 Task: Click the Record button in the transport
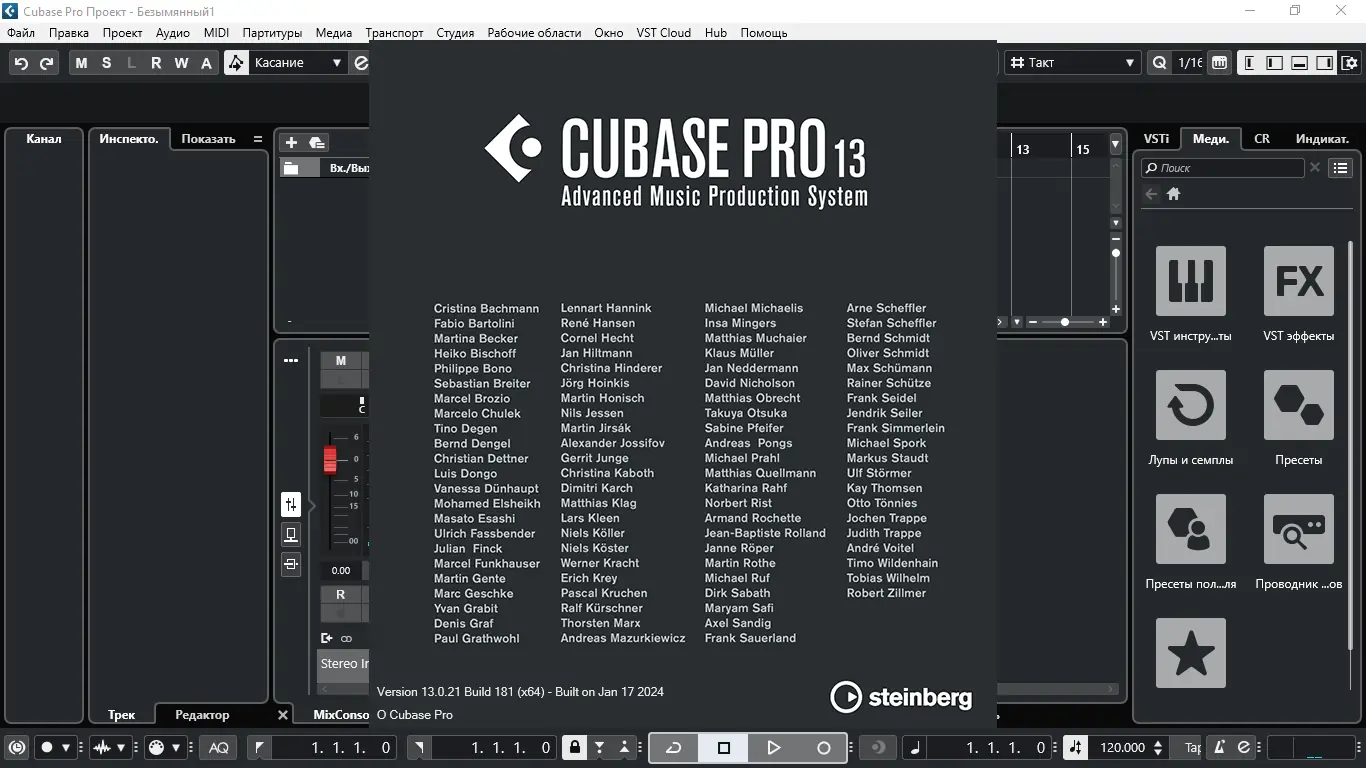pyautogui.click(x=824, y=747)
